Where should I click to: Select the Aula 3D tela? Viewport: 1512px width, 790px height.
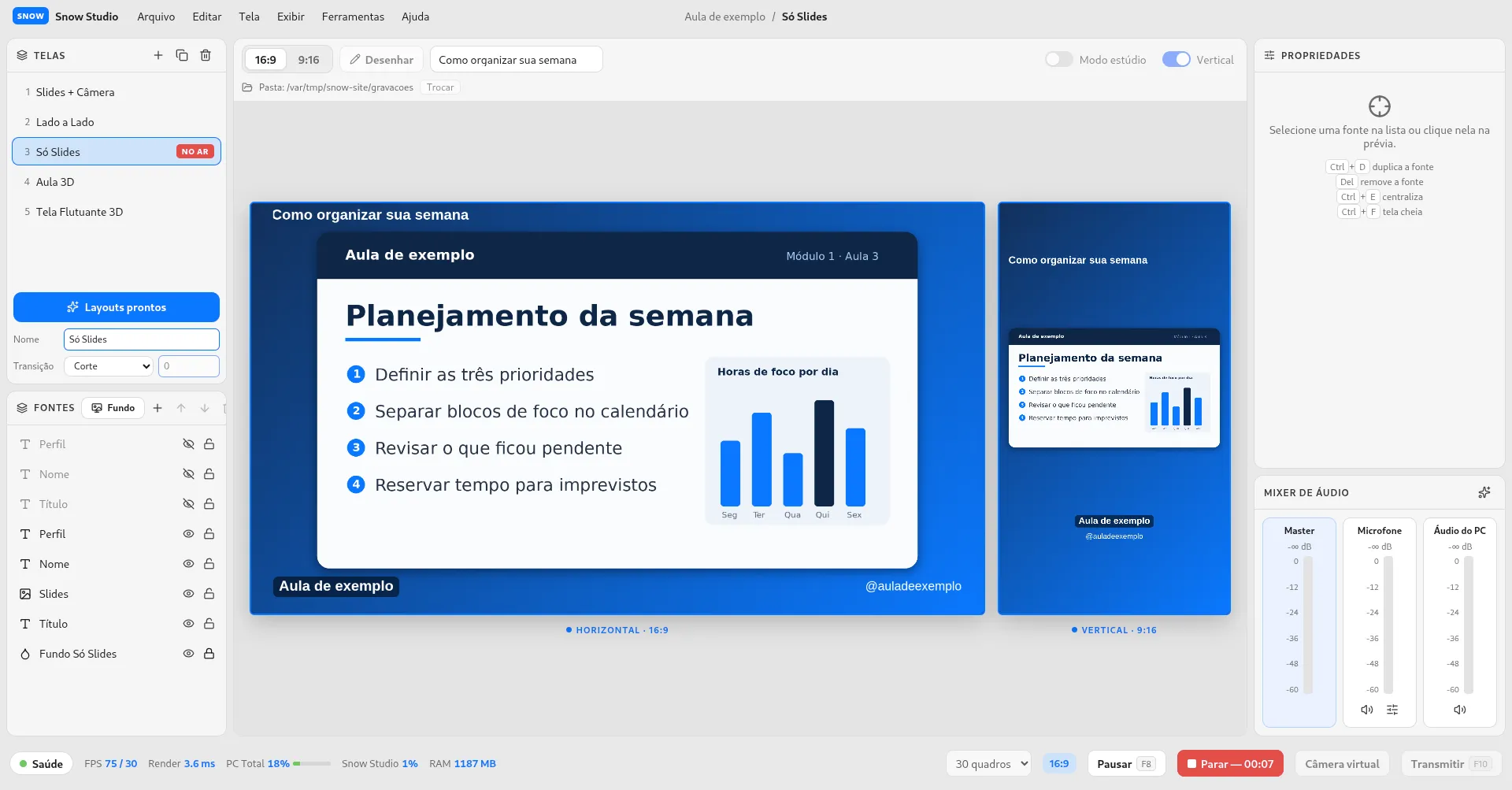(x=117, y=182)
